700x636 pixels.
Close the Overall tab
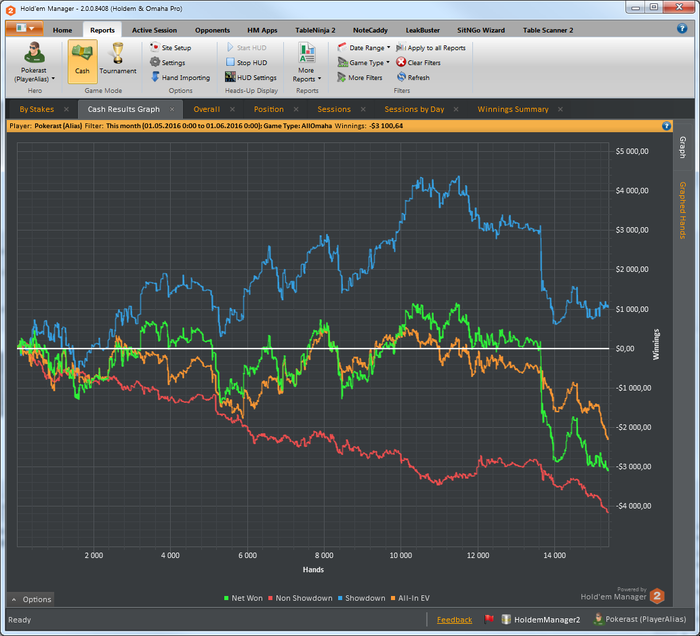pos(232,109)
